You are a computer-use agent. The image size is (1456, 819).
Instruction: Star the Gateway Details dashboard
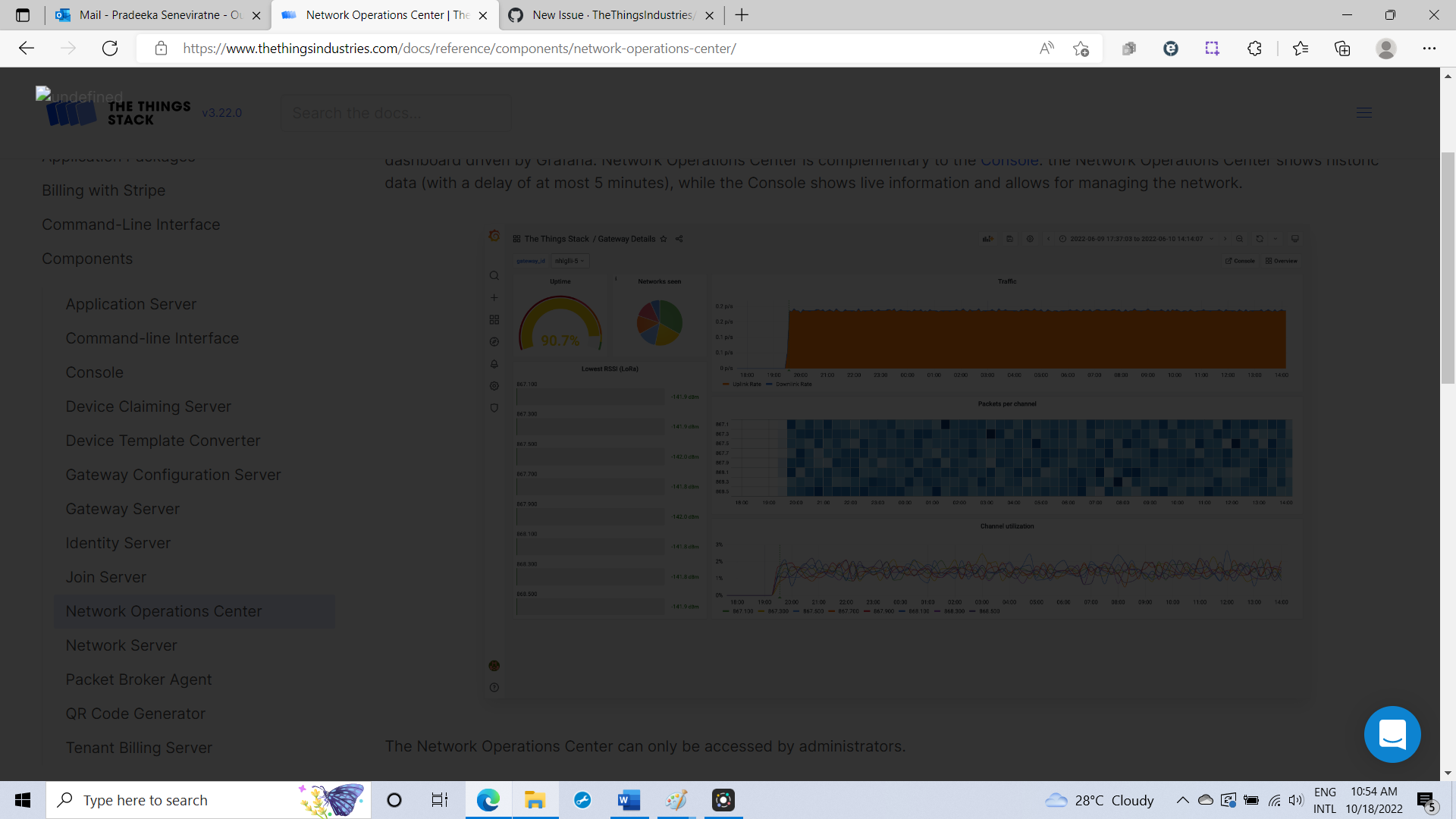click(664, 239)
